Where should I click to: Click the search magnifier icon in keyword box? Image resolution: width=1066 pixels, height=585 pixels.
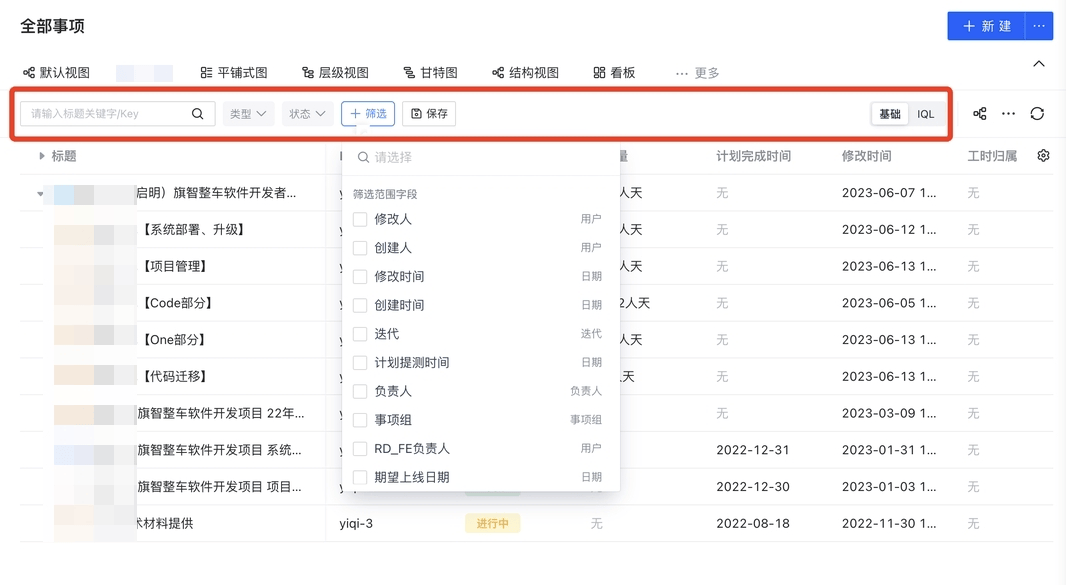tap(198, 114)
